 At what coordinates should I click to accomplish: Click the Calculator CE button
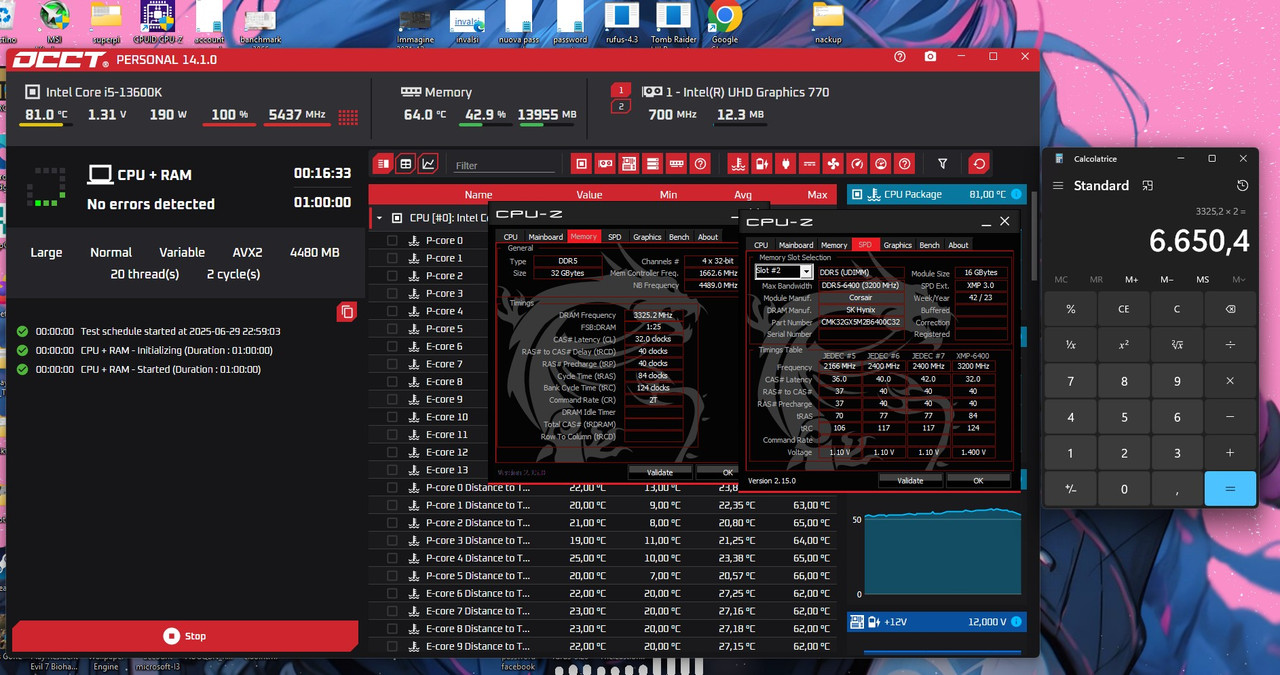pyautogui.click(x=1123, y=309)
